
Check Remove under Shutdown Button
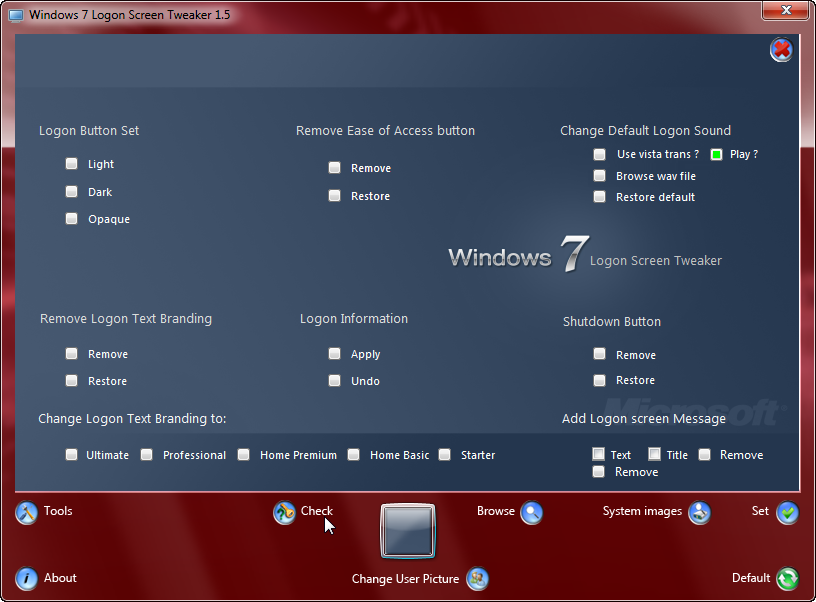(x=599, y=354)
